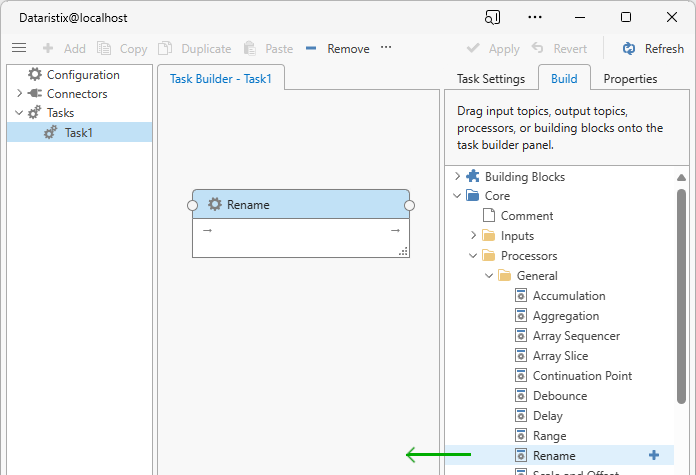Click the plus icon beside Rename processor
The width and height of the screenshot is (696, 475).
pos(654,455)
